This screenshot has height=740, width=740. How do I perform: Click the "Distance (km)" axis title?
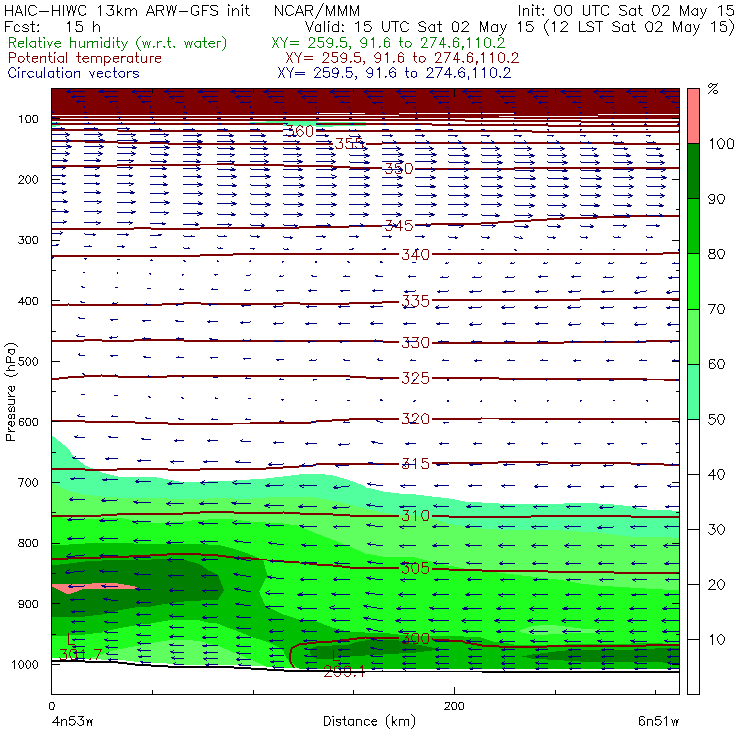coord(369,722)
